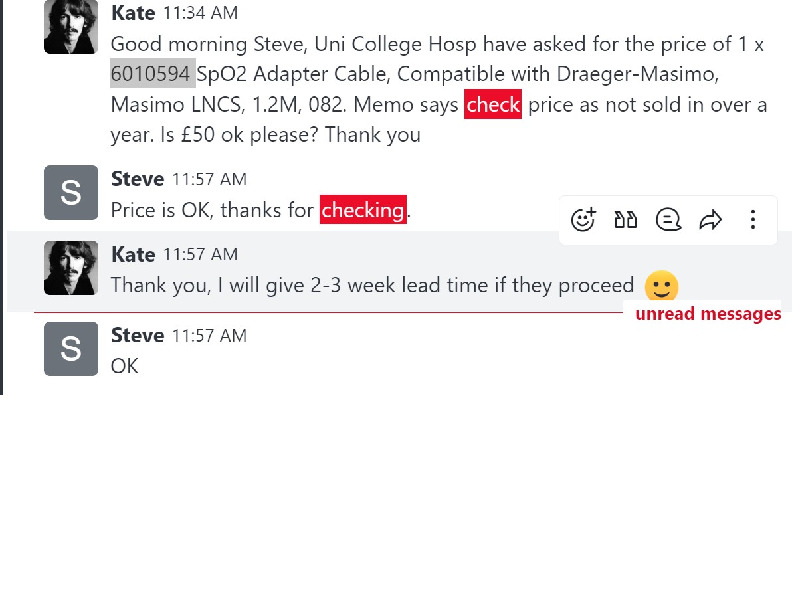Click Kate's name on the 'Thank you' message
This screenshot has width=792, height=612.
coord(133,255)
